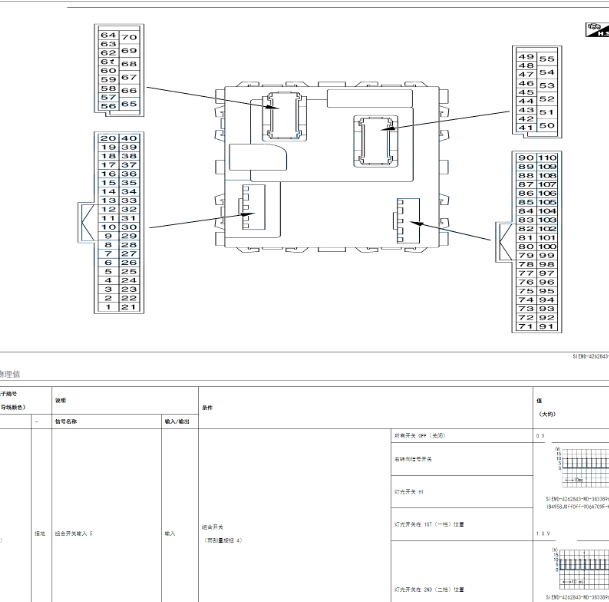Viewport: 609px width, 602px height.
Task: Click pin 30 in the lower-left connector
Action: (x=129, y=227)
